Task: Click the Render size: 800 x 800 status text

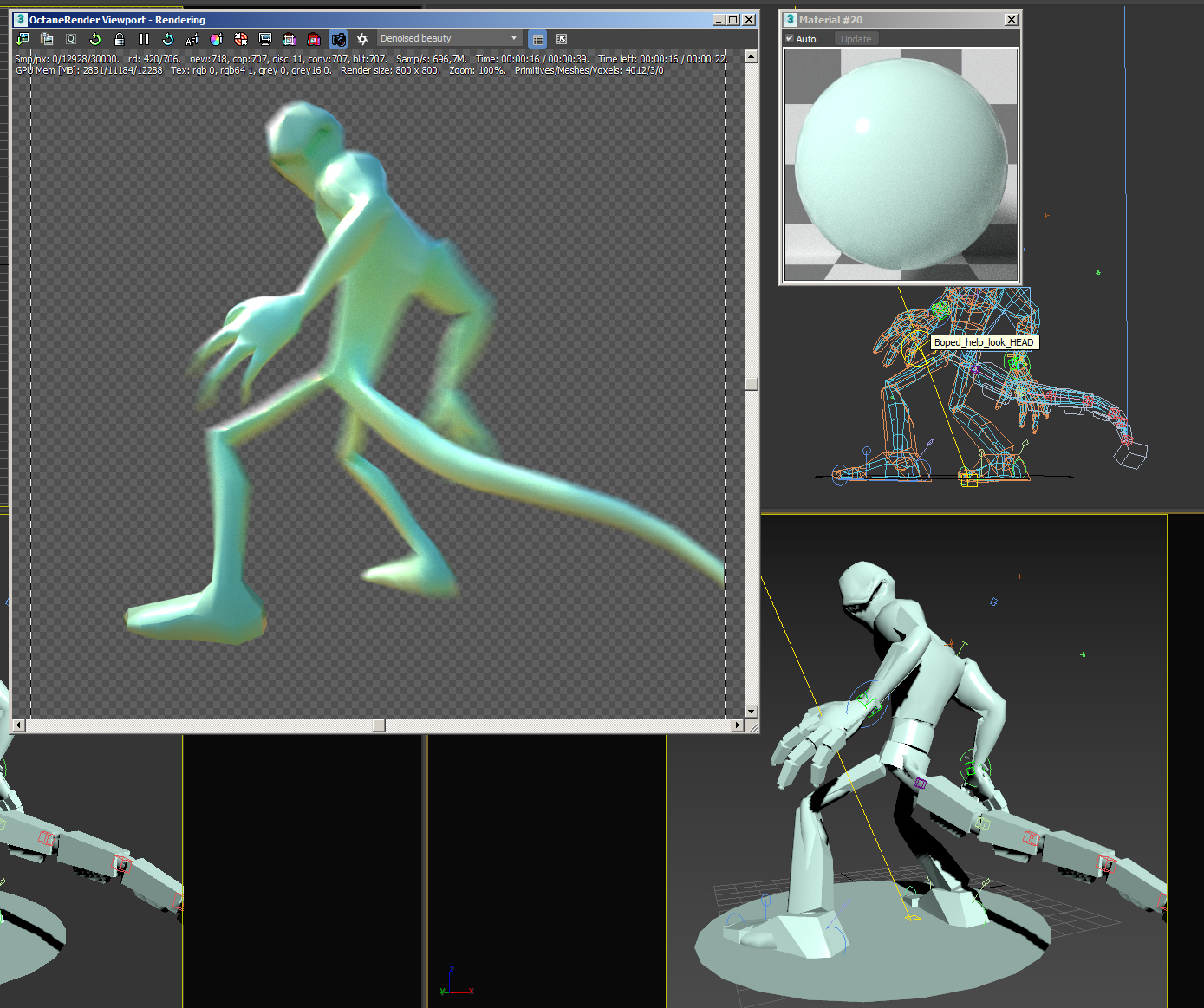Action: (x=390, y=70)
